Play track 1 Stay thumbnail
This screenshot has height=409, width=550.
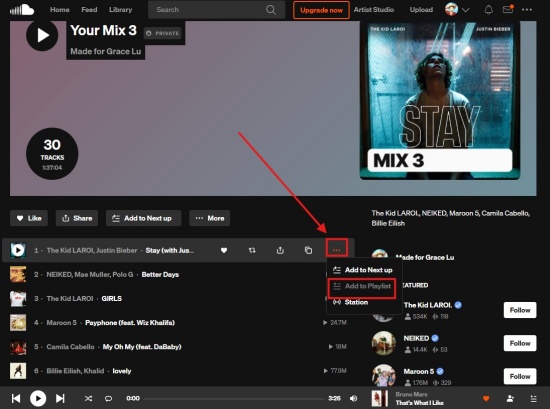pos(18,250)
